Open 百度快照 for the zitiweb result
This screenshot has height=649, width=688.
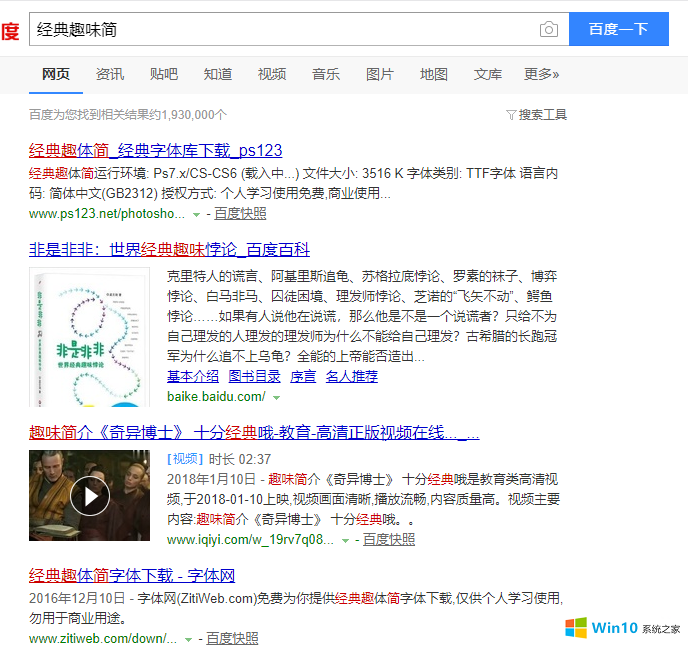point(232,638)
